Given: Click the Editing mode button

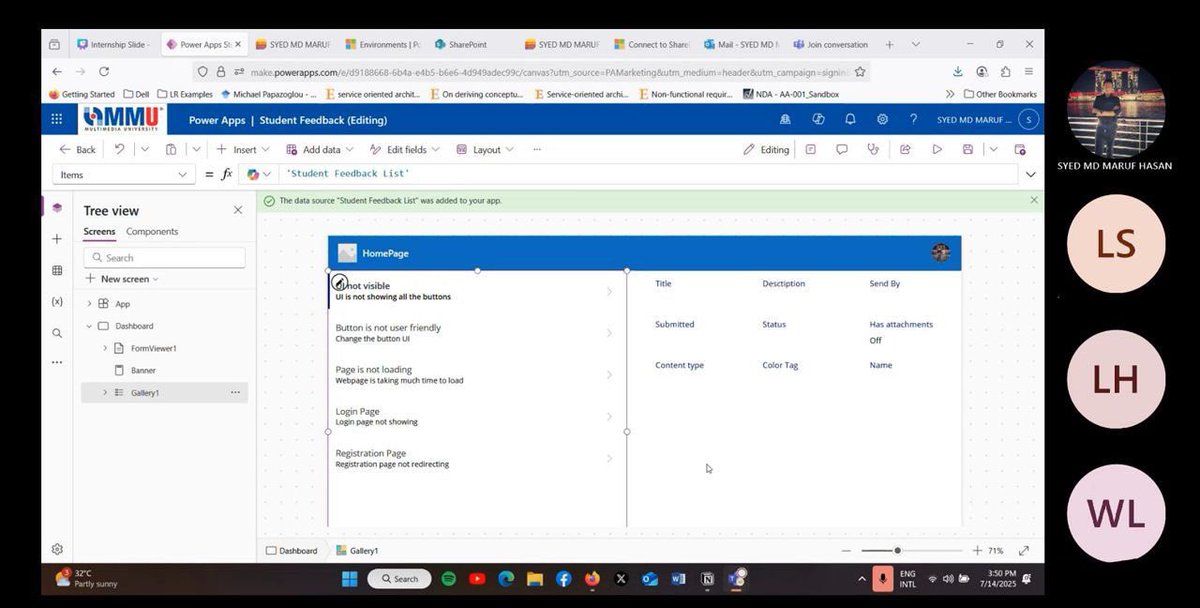Looking at the screenshot, I should tap(766, 149).
